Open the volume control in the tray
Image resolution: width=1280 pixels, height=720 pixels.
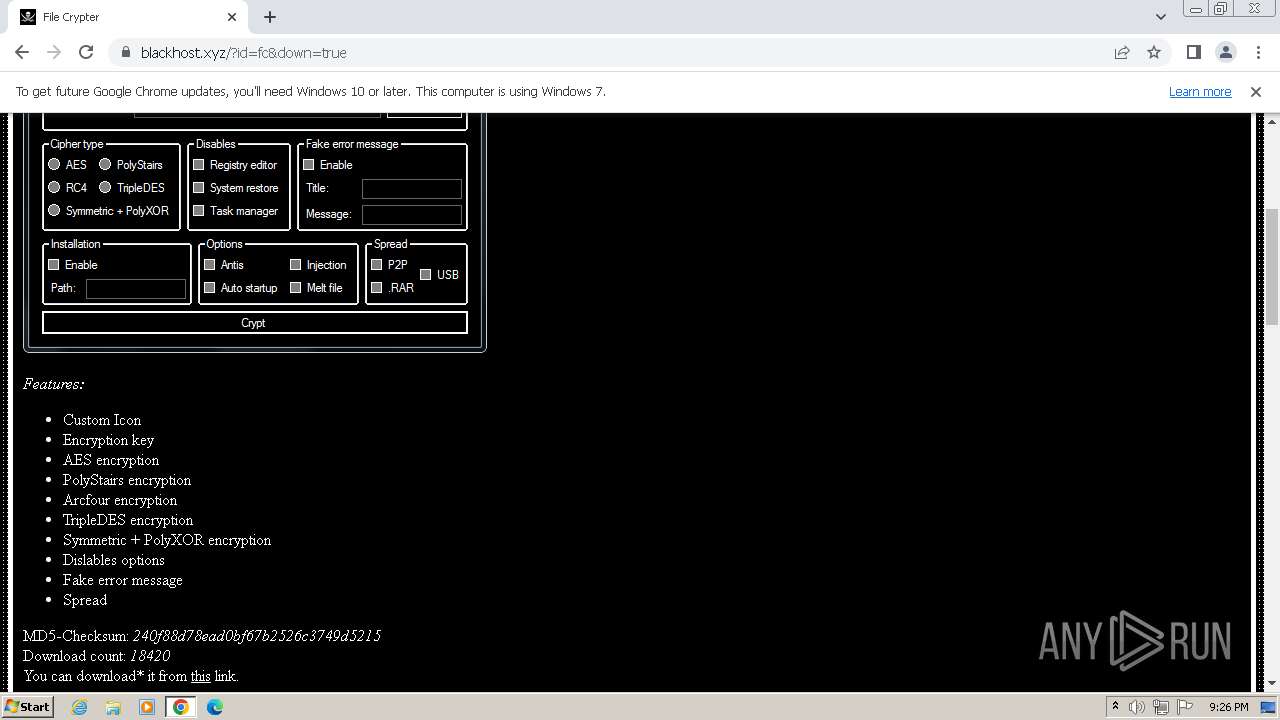tap(1137, 707)
